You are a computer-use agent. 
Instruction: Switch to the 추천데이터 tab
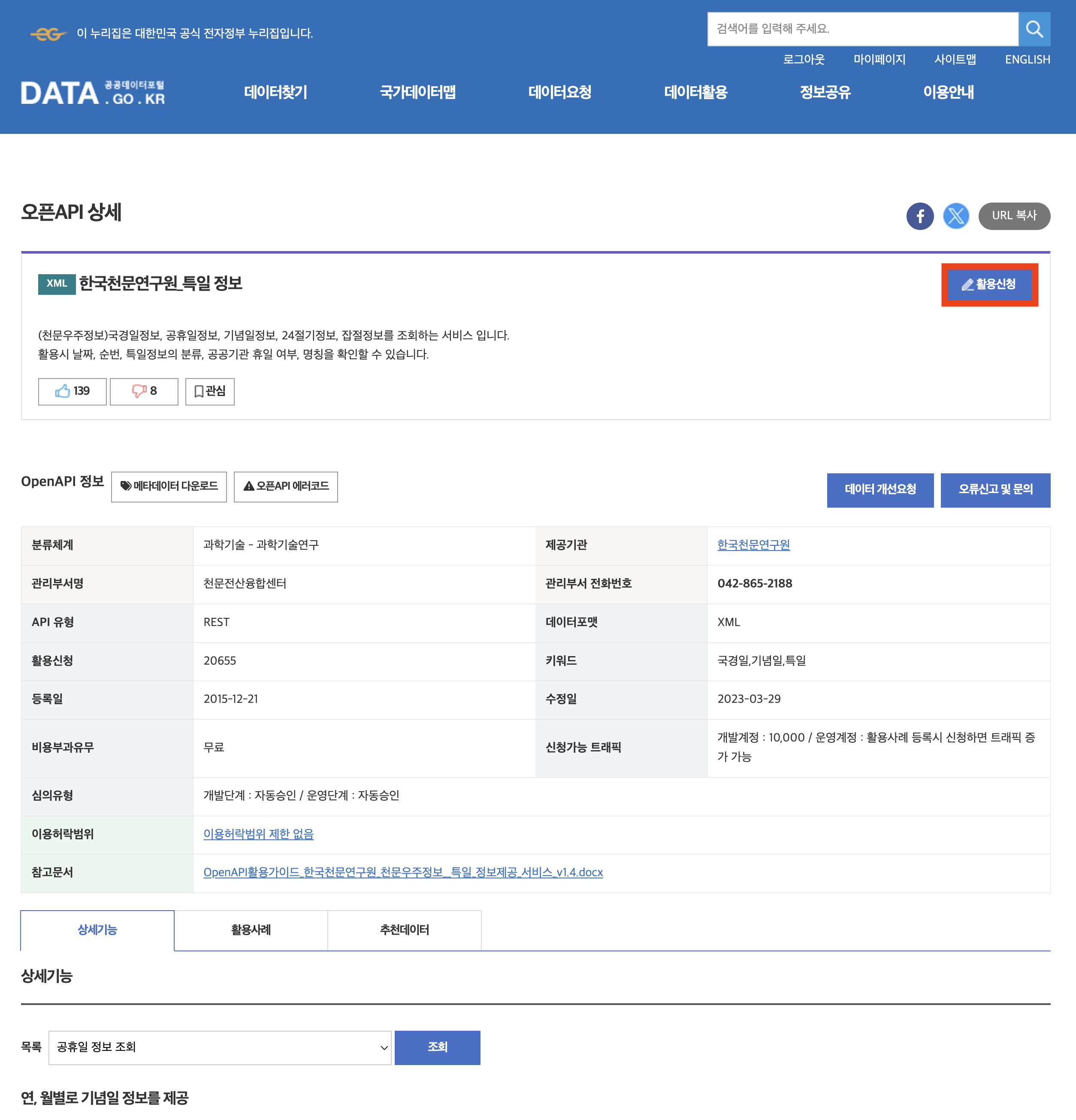click(x=404, y=930)
